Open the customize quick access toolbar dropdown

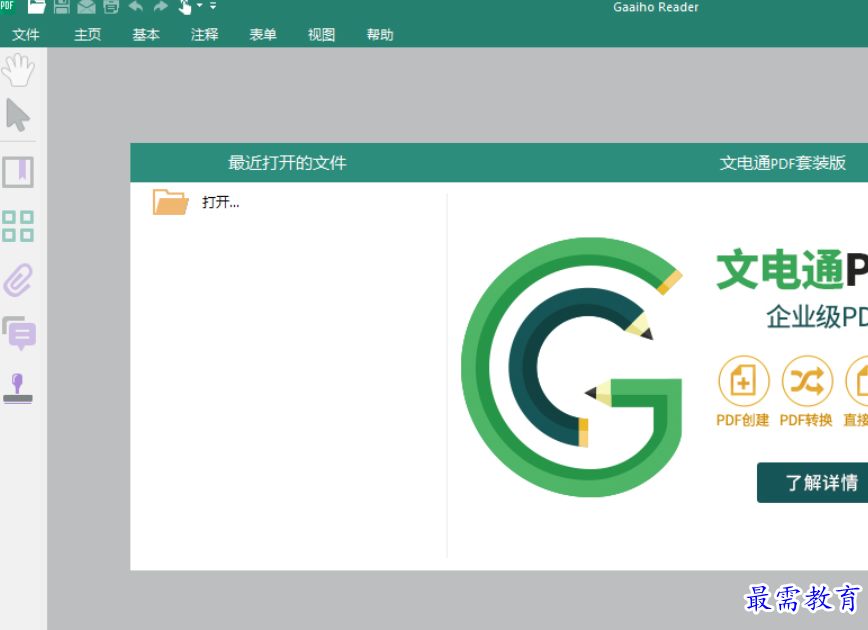point(213,6)
